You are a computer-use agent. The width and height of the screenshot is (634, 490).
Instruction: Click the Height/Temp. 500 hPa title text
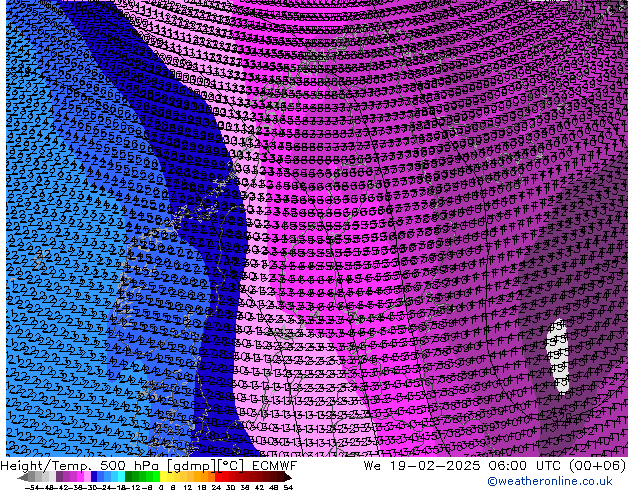point(81,466)
